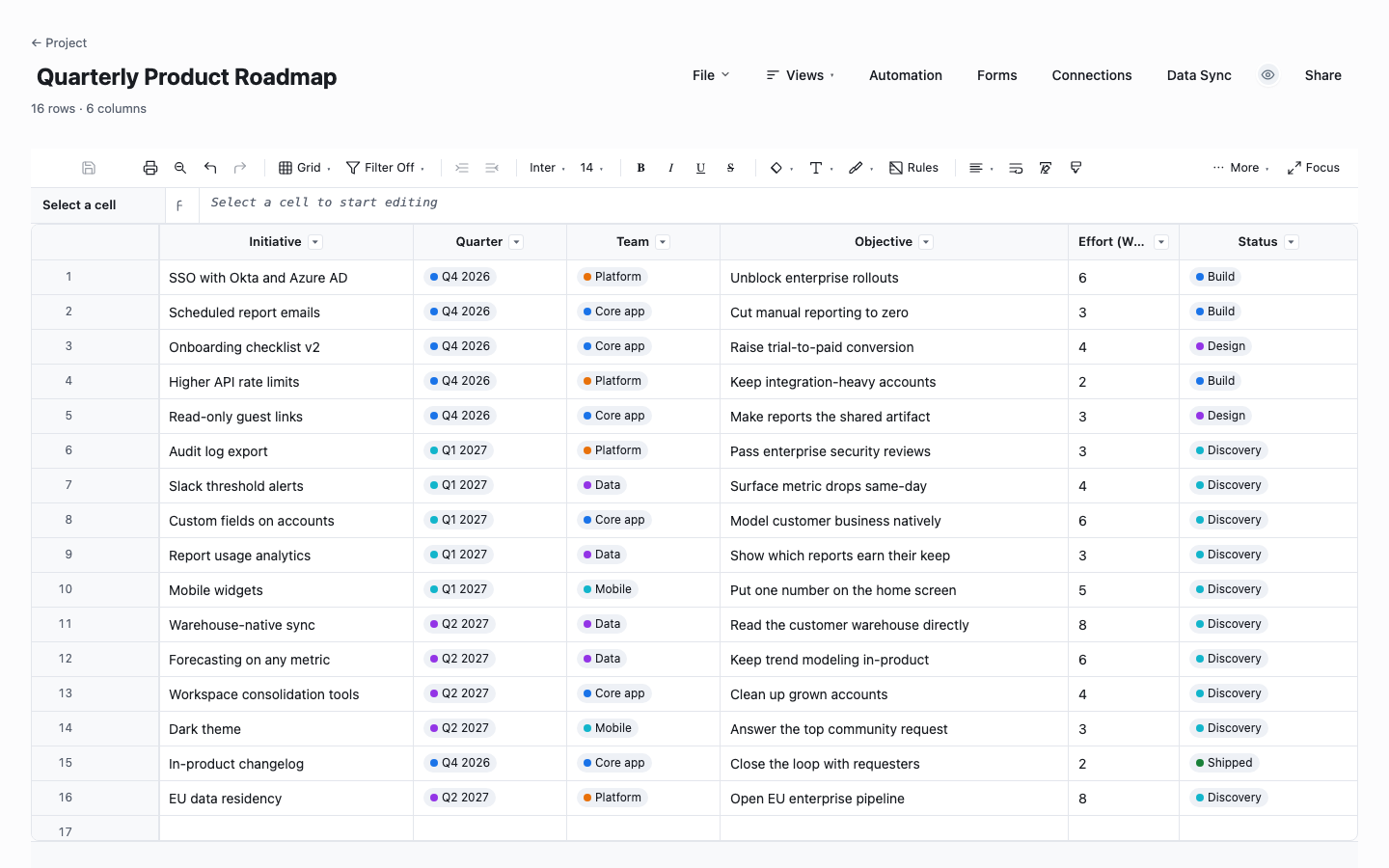This screenshot has height=868, width=1389.
Task: Select the 'SSO with Okta and Azure AD' cell
Action: pos(286,278)
